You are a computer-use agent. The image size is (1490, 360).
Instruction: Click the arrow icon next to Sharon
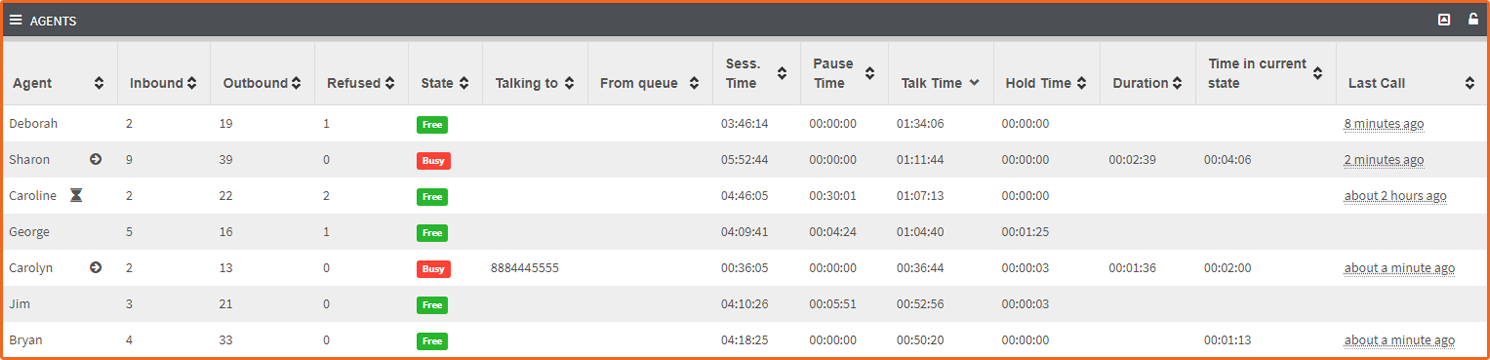click(x=96, y=160)
